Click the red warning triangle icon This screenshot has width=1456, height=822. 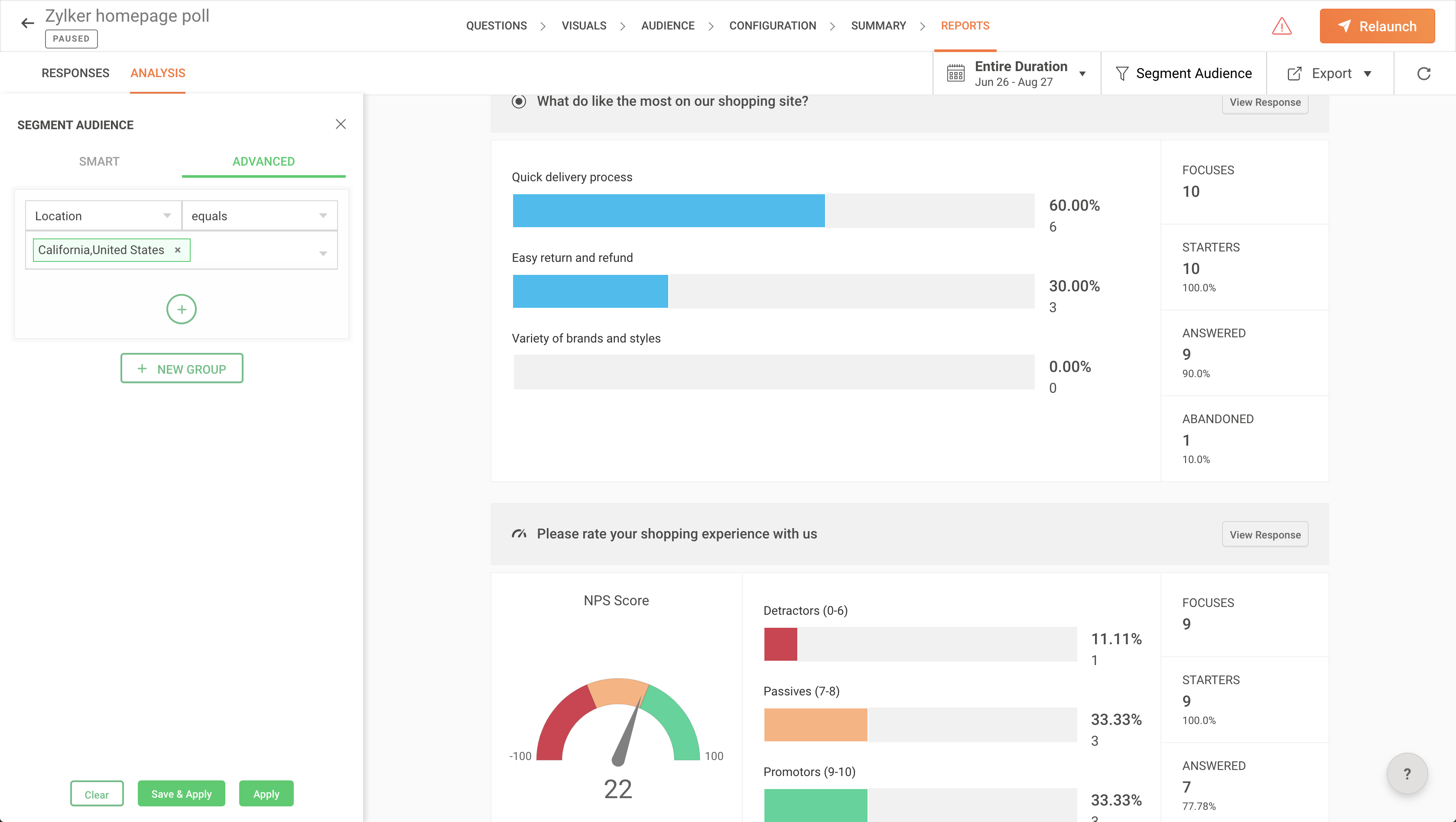tap(1281, 26)
